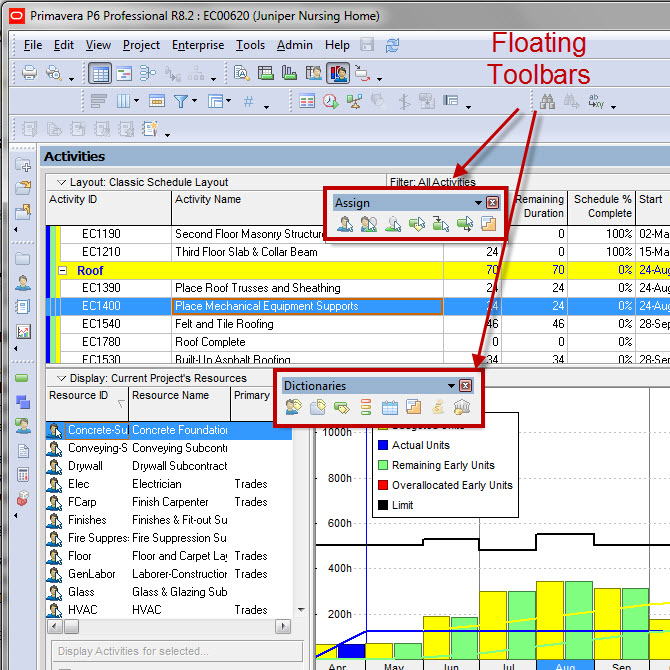Sort by the Activity ID column header
Screen dimensions: 670x670
click(x=109, y=207)
